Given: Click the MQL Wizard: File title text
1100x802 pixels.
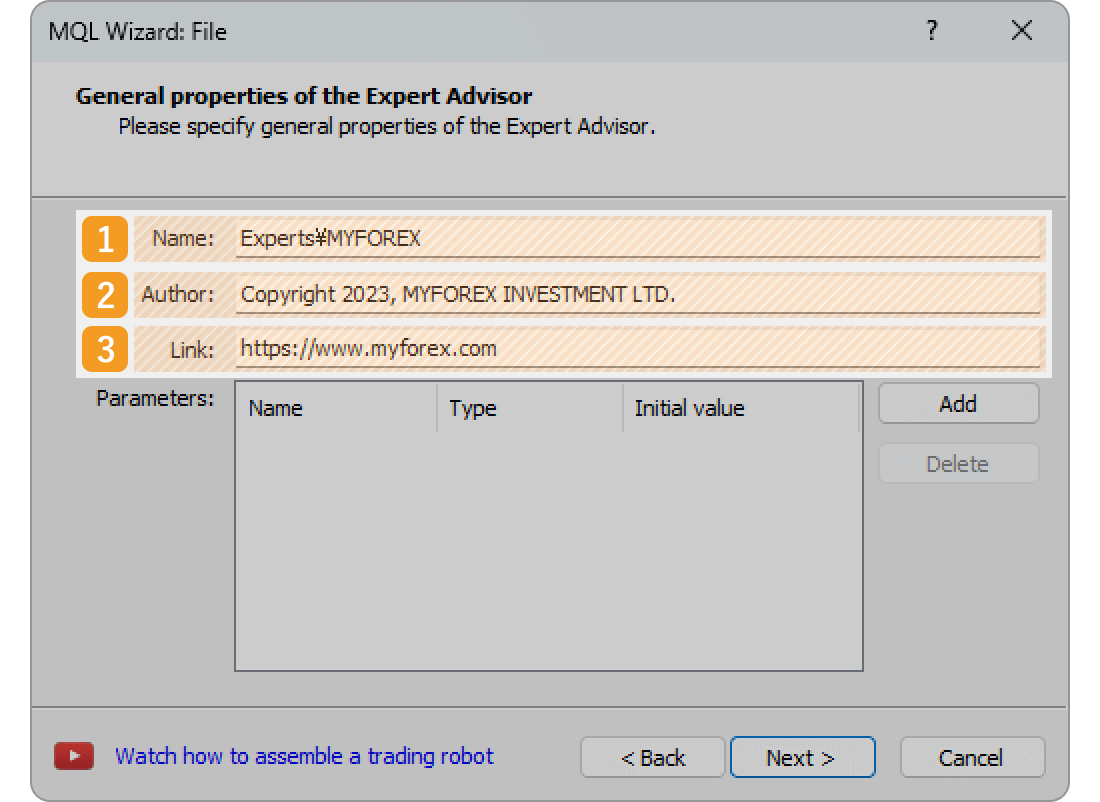Looking at the screenshot, I should pyautogui.click(x=135, y=31).
